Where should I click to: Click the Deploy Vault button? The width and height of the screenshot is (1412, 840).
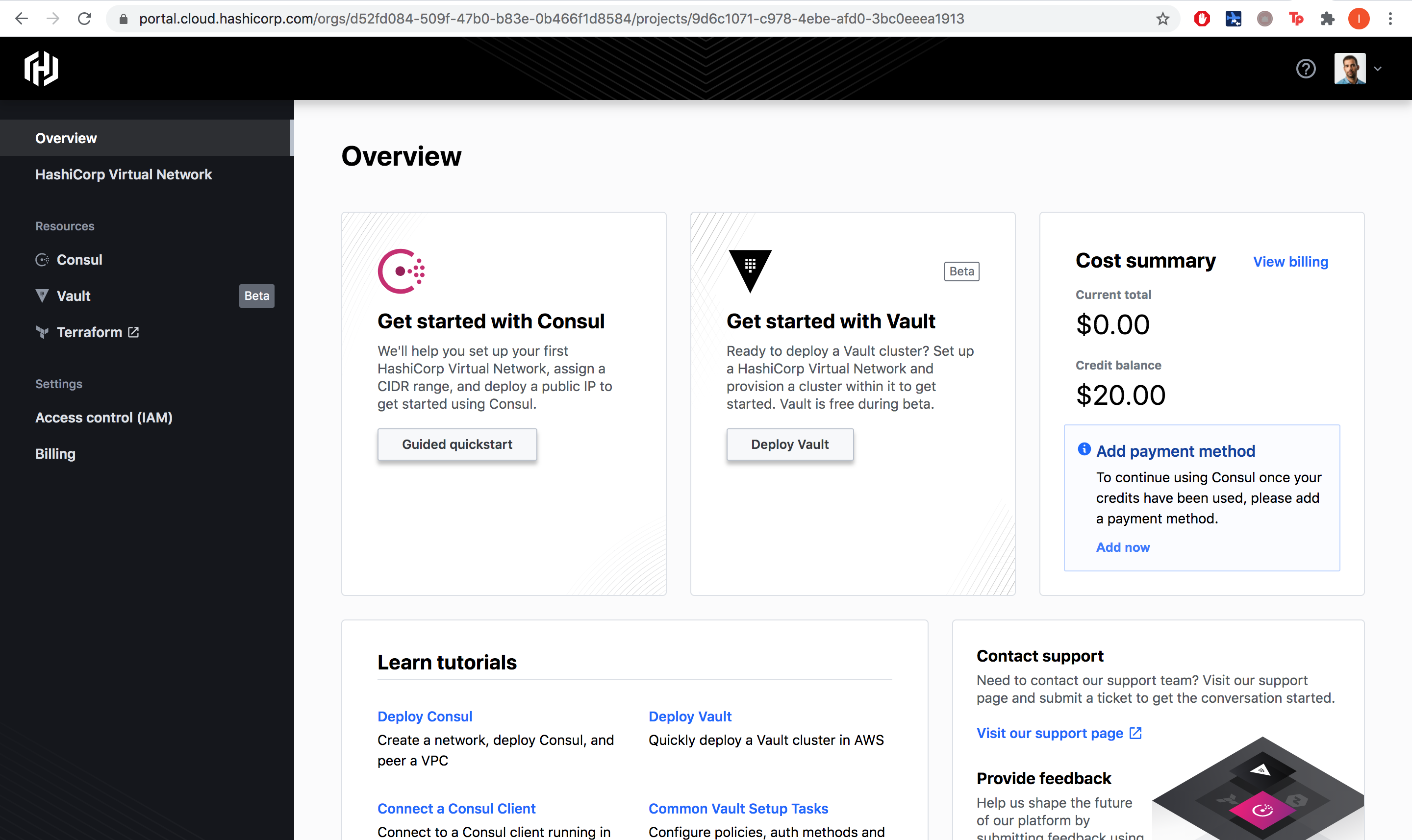(790, 445)
